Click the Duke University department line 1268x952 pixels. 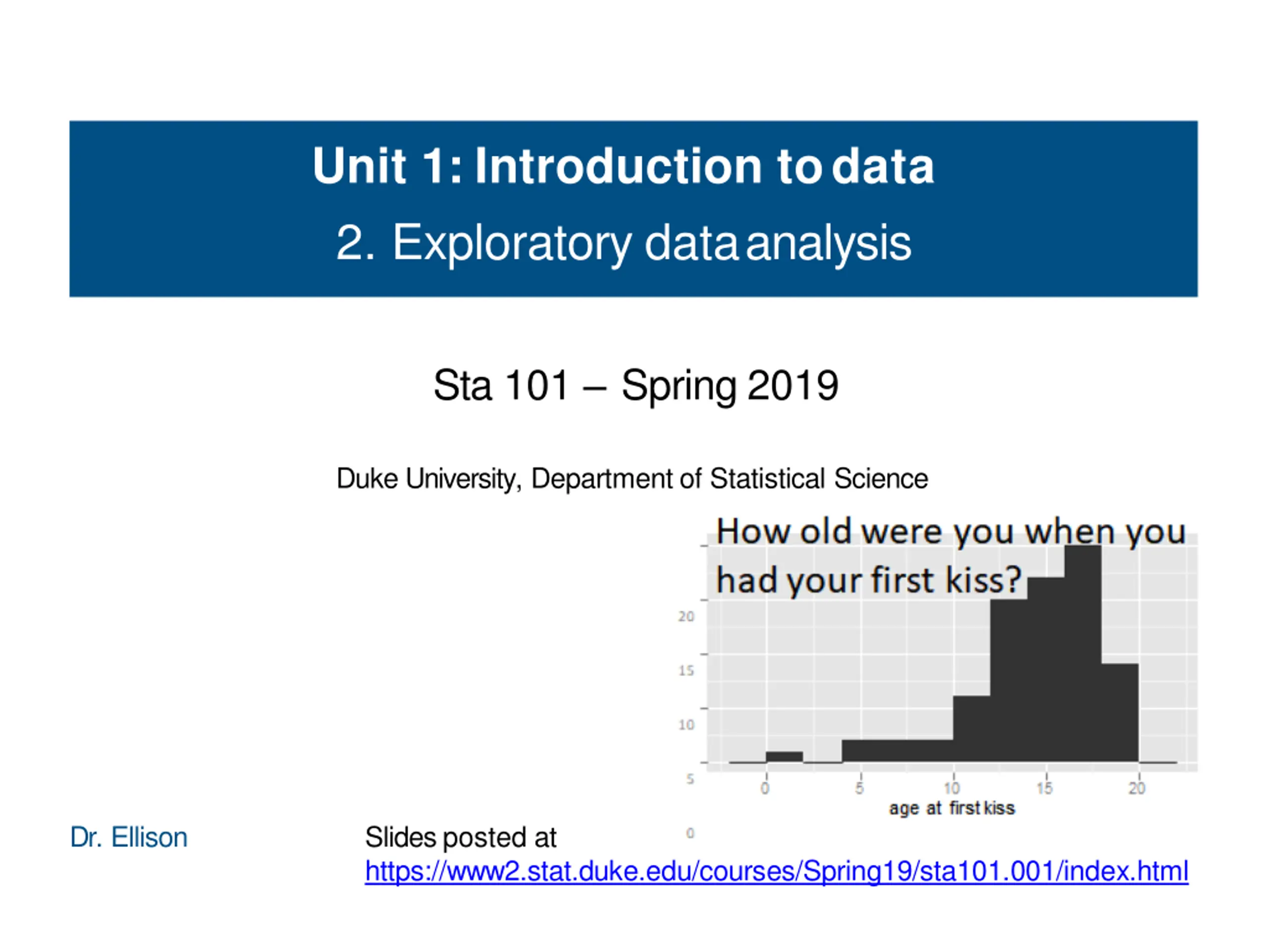tap(632, 478)
